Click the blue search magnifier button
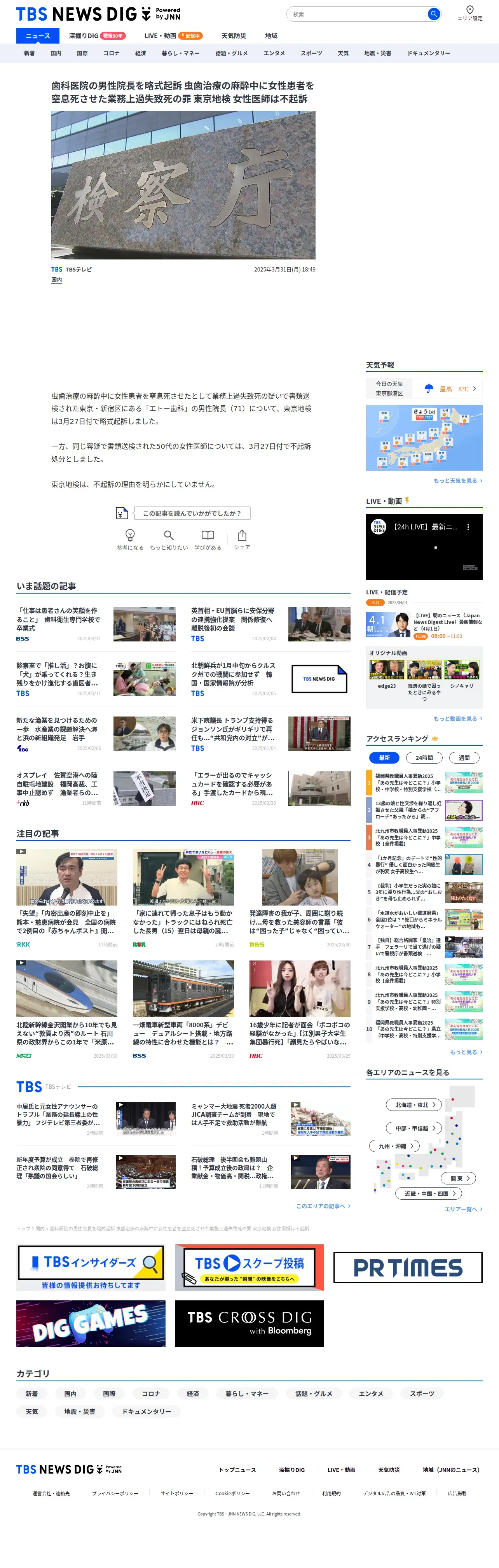This screenshot has height=1568, width=499. click(x=433, y=13)
